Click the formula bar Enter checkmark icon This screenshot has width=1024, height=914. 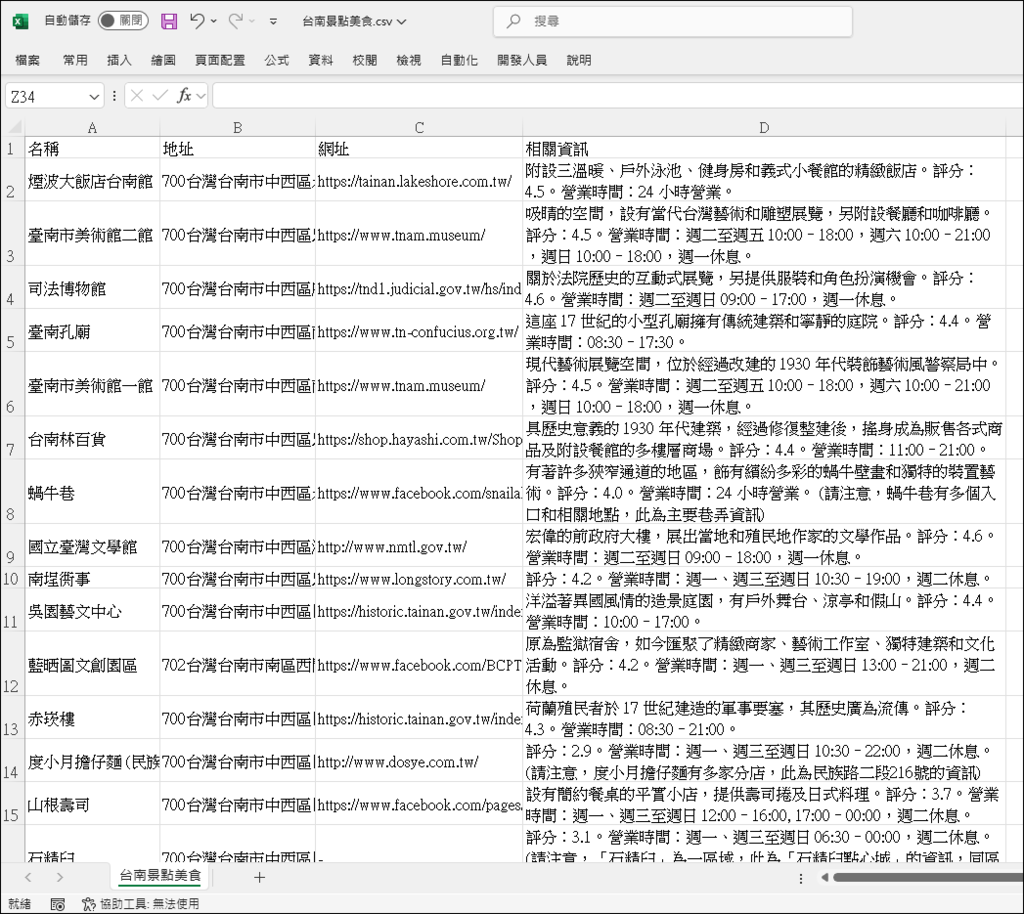(160, 97)
